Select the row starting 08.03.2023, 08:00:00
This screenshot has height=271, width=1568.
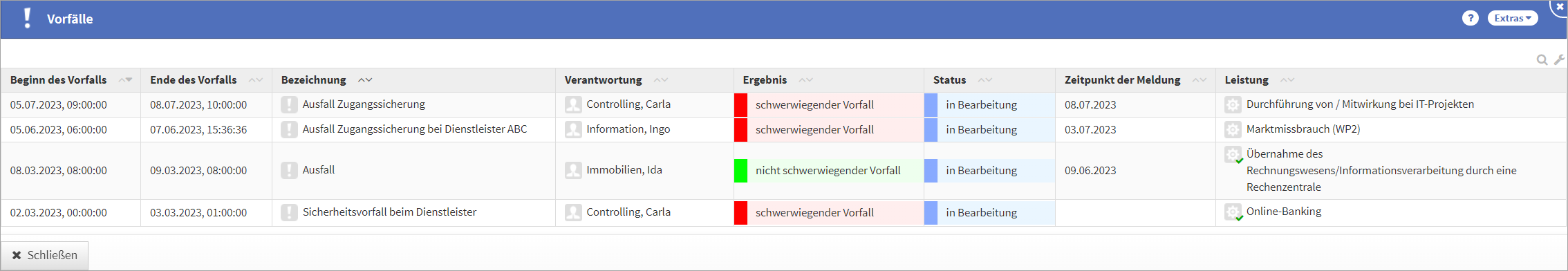point(783,171)
